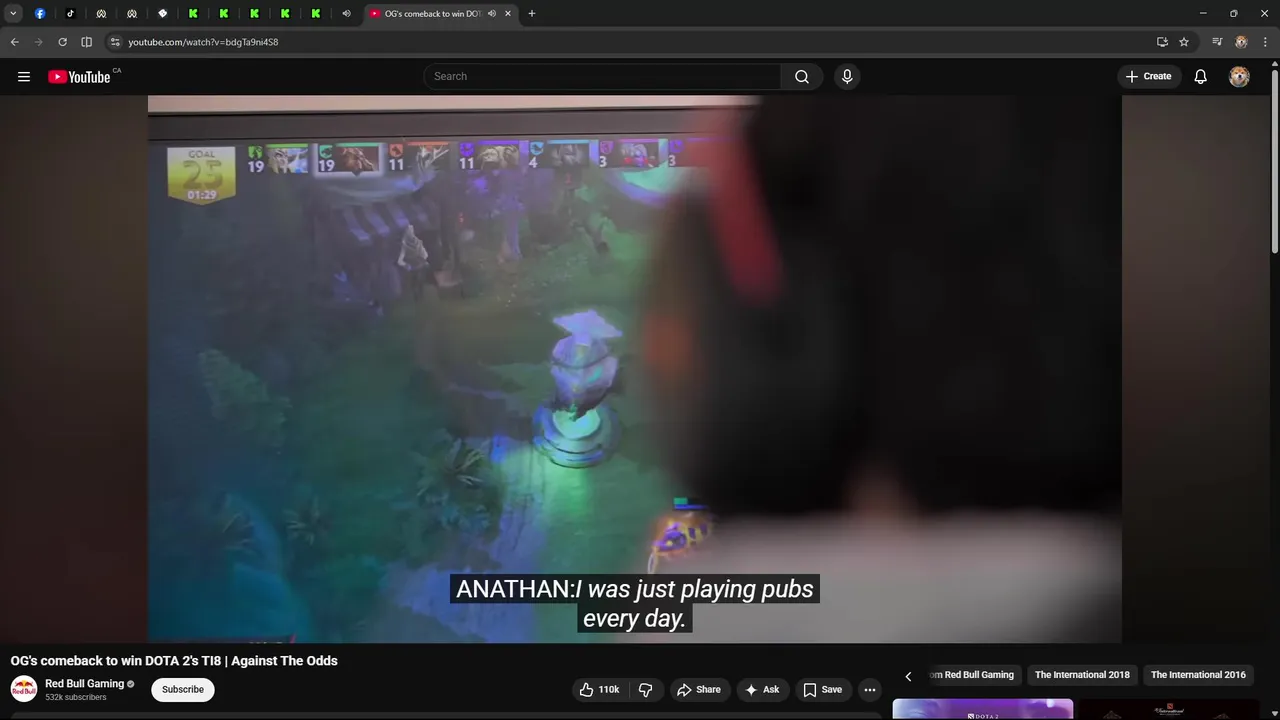Open Red Bull Gaming channel name link

point(84,684)
